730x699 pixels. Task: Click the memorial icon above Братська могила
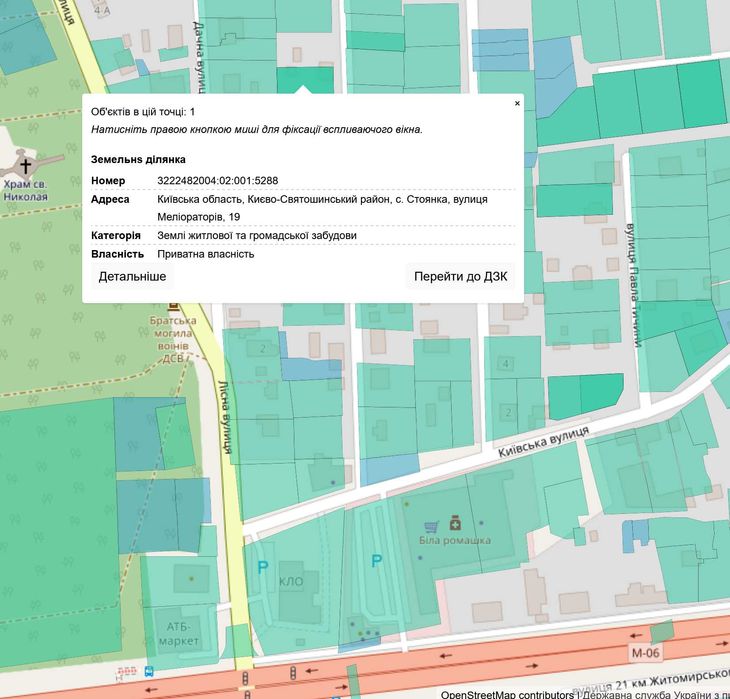coord(173,305)
